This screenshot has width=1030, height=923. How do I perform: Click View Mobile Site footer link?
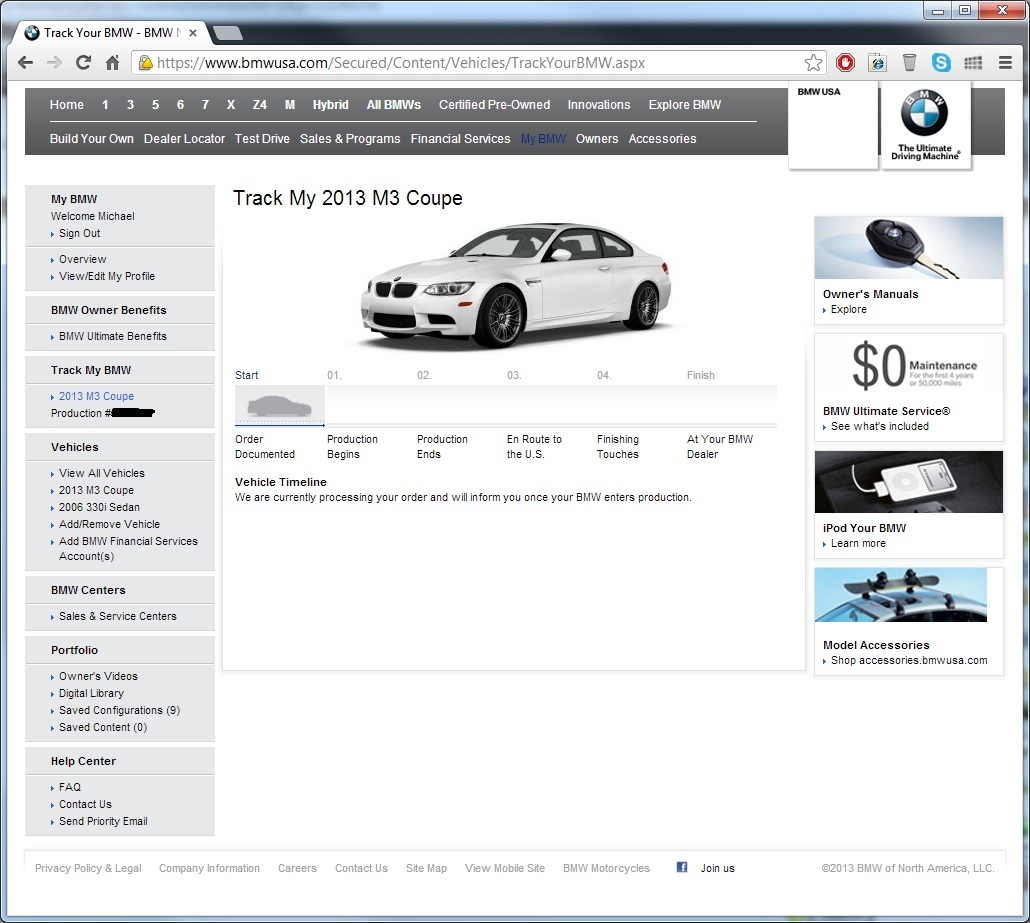(505, 868)
